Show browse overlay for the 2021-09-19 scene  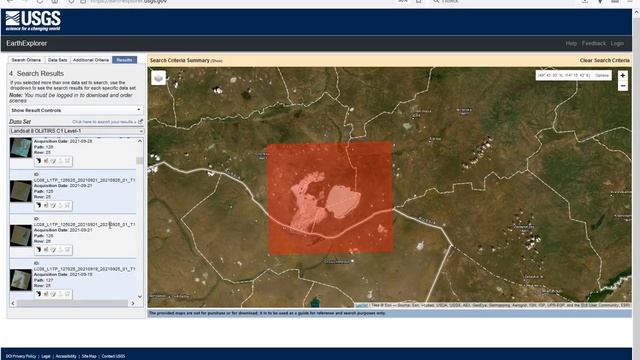click(46, 294)
